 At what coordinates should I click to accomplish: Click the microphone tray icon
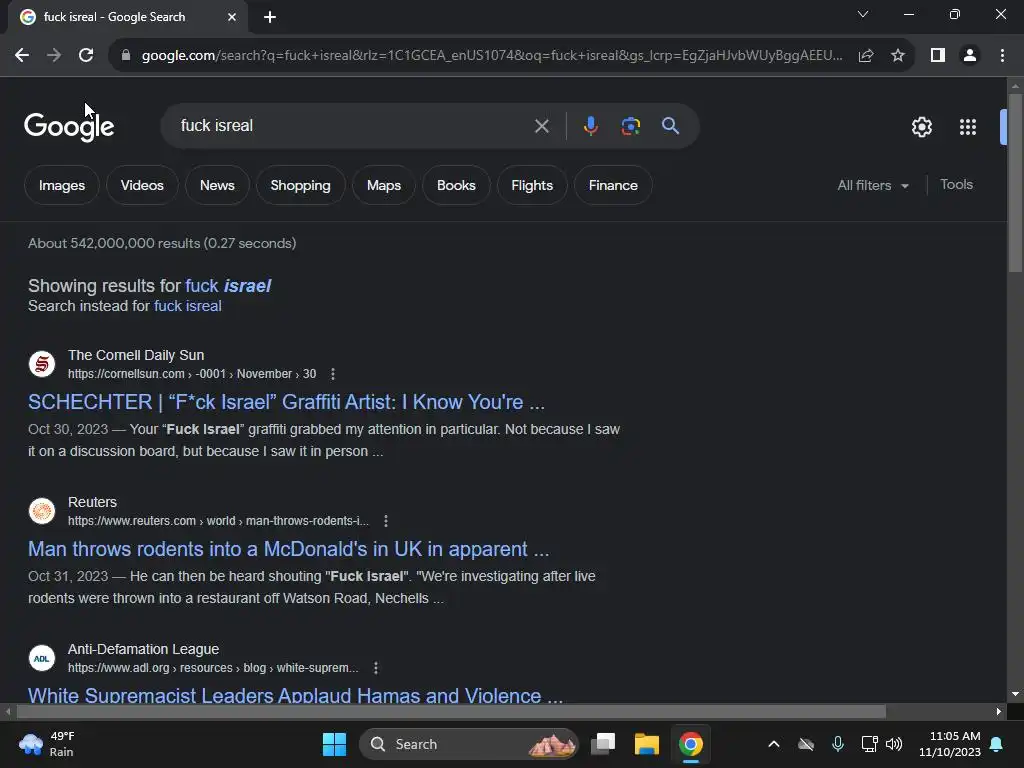tap(838, 744)
